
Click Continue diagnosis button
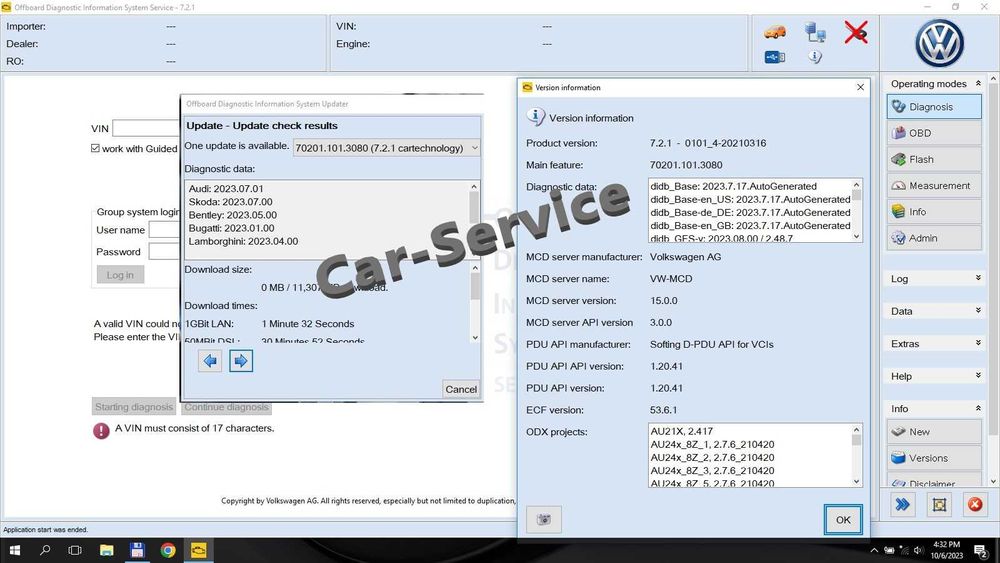pyautogui.click(x=226, y=407)
